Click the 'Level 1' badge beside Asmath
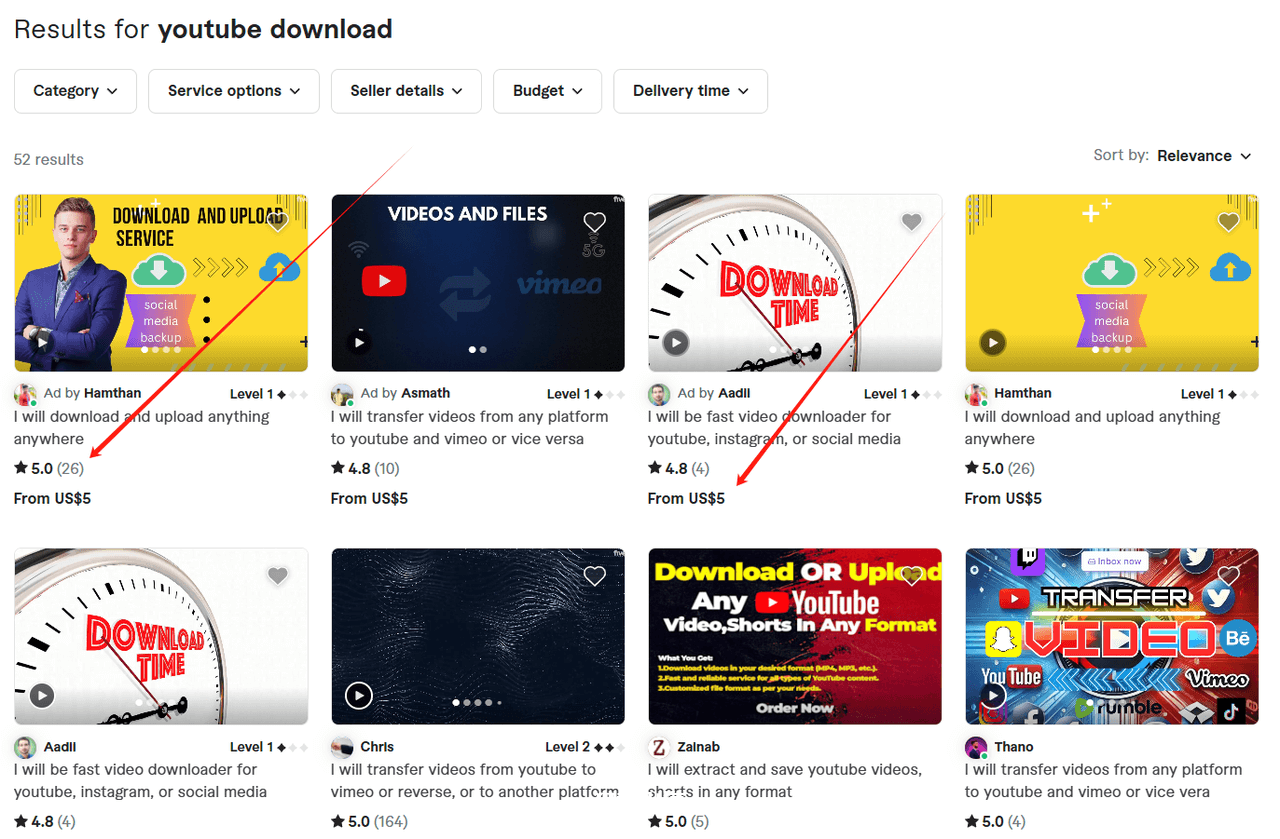This screenshot has height=839, width=1280. (x=585, y=394)
